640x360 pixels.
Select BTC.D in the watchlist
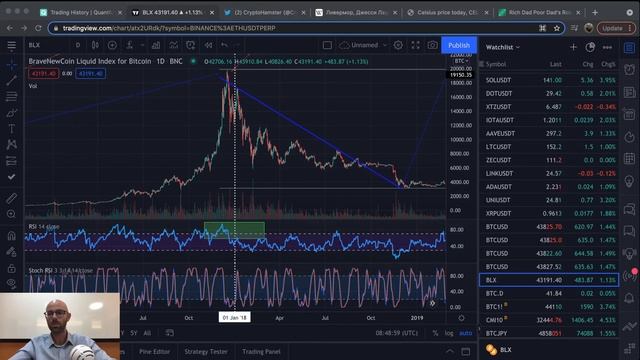click(549, 293)
